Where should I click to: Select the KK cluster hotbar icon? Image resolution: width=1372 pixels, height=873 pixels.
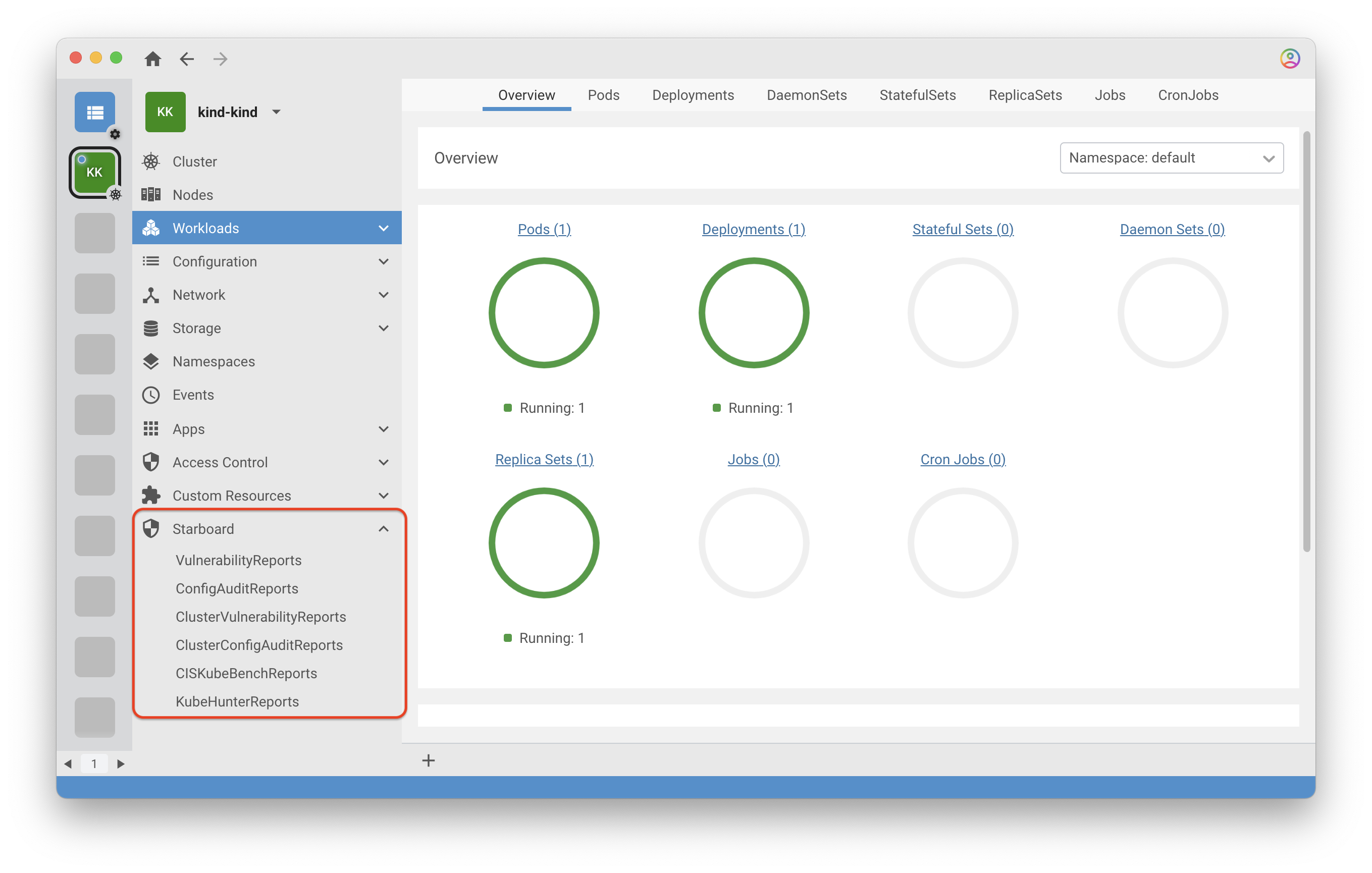click(94, 173)
